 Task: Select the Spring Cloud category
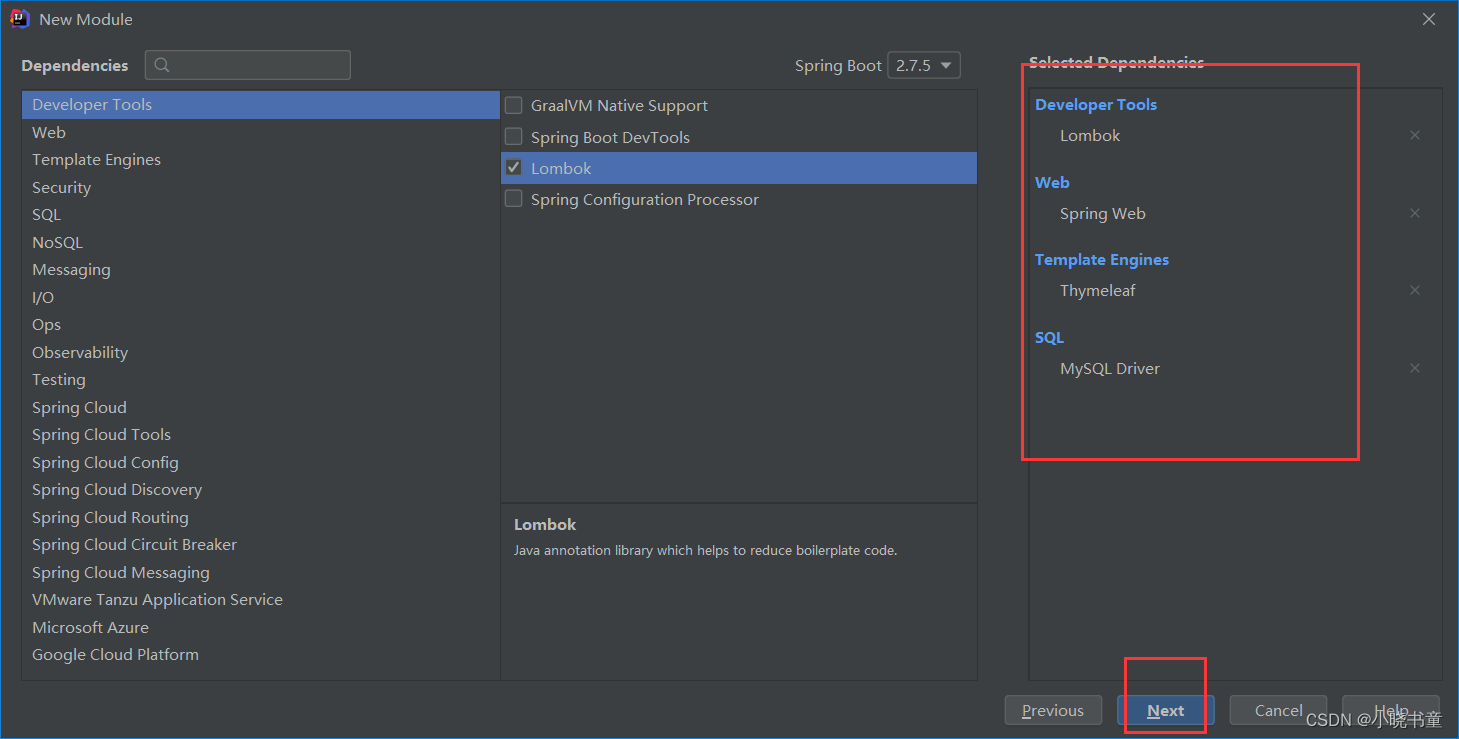coord(261,407)
